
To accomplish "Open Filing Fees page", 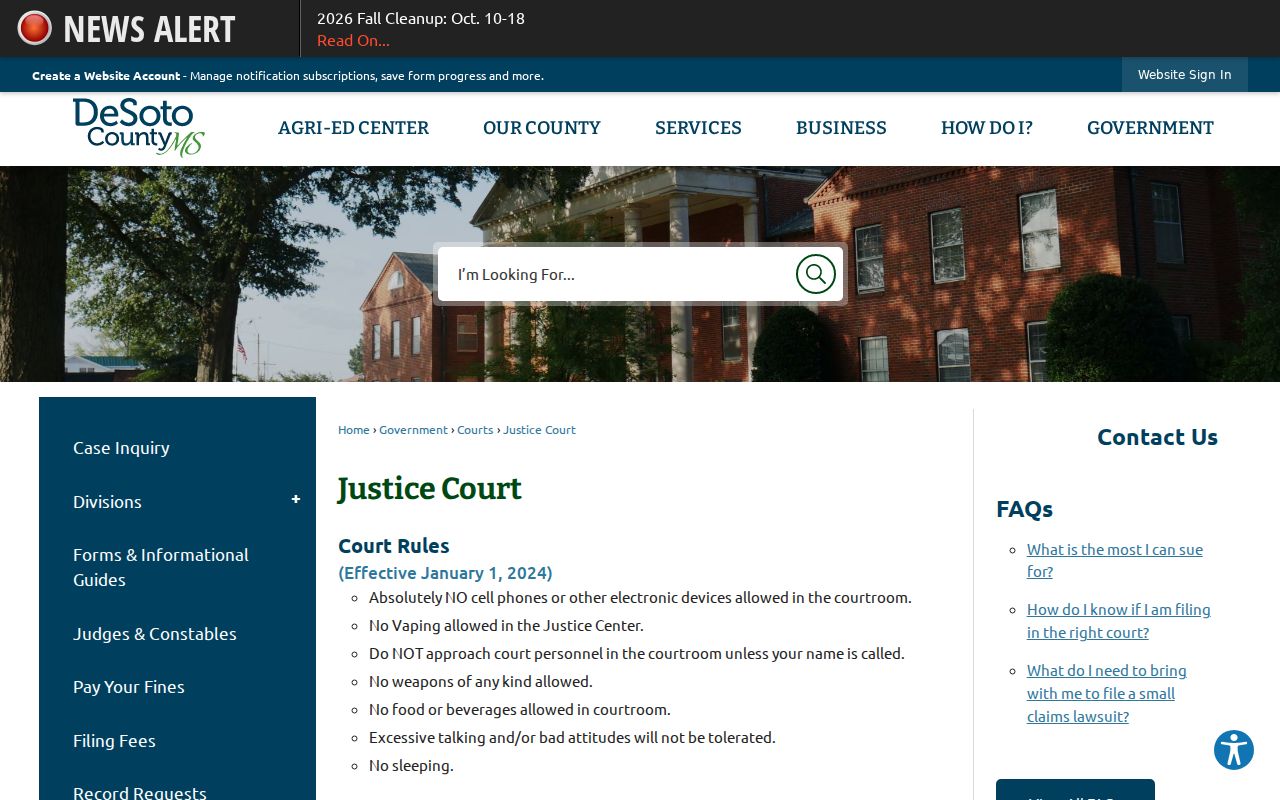I will tap(114, 741).
